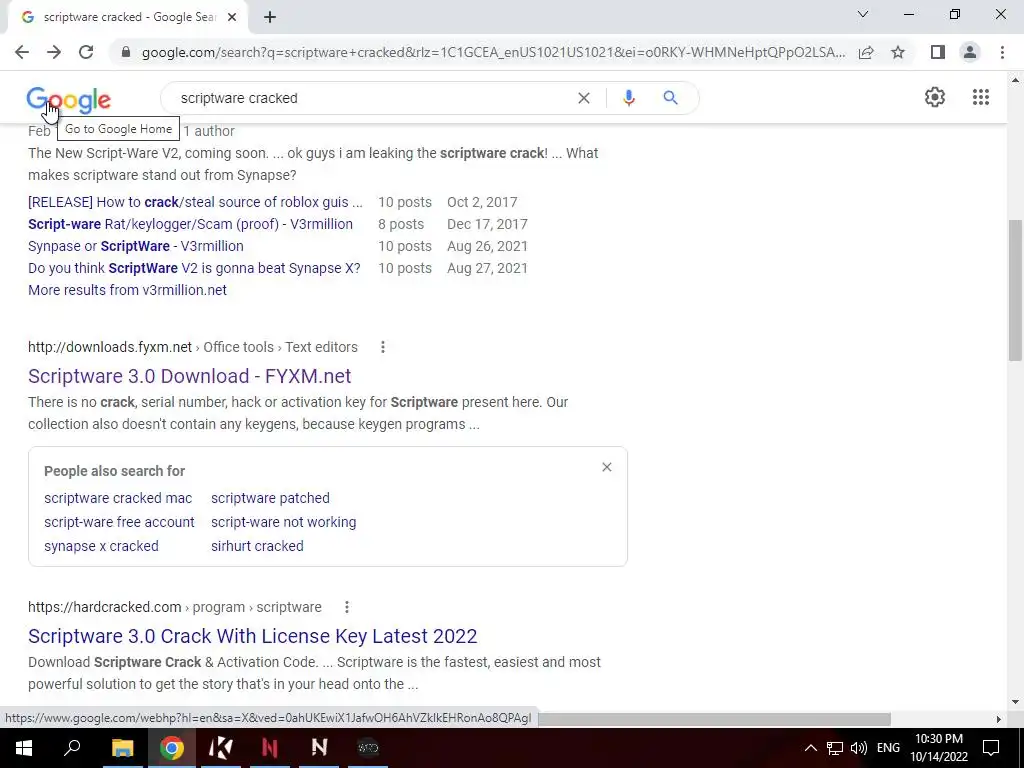The image size is (1024, 768).
Task: Go forward in browser history
Action: point(54,52)
